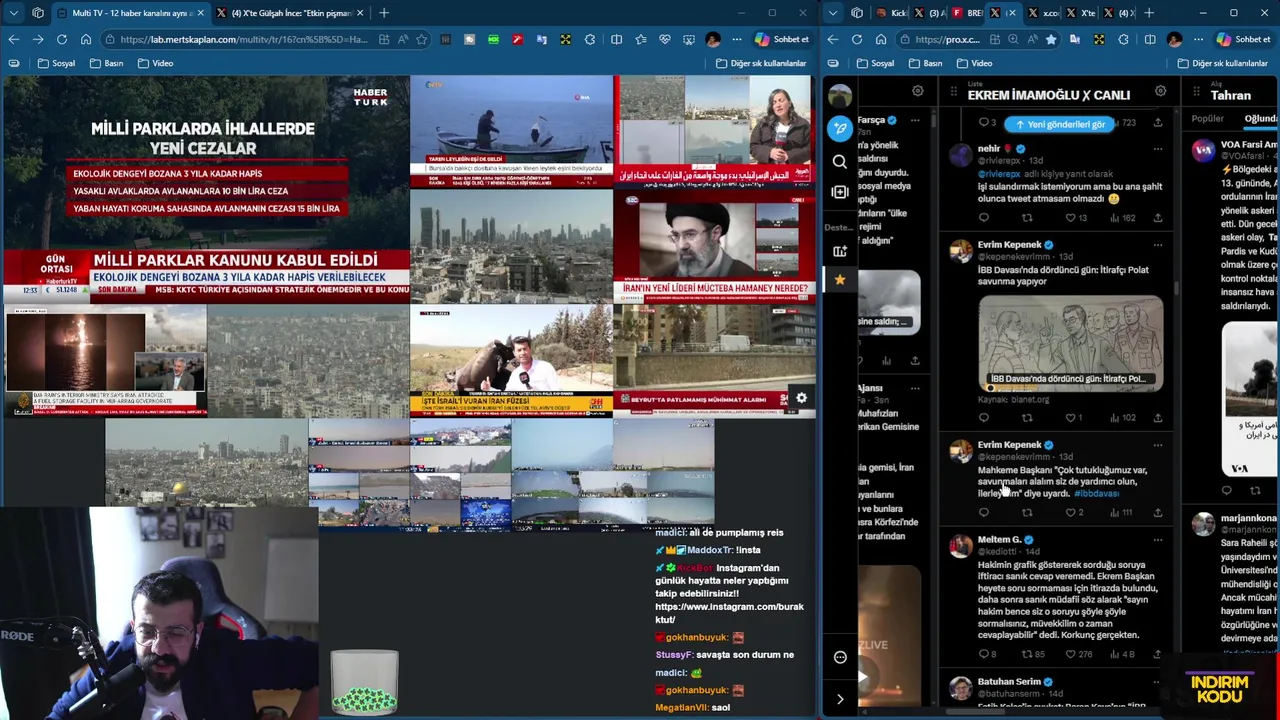
Task: Open İBB Davası sketch link card thumbnail
Action: point(1070,343)
